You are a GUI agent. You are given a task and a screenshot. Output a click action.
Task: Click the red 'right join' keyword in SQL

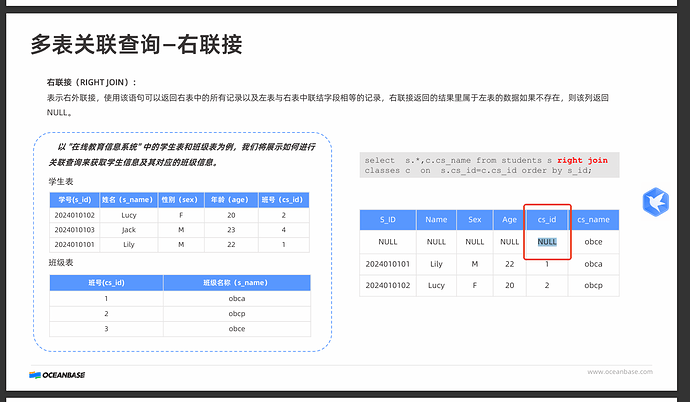point(582,161)
